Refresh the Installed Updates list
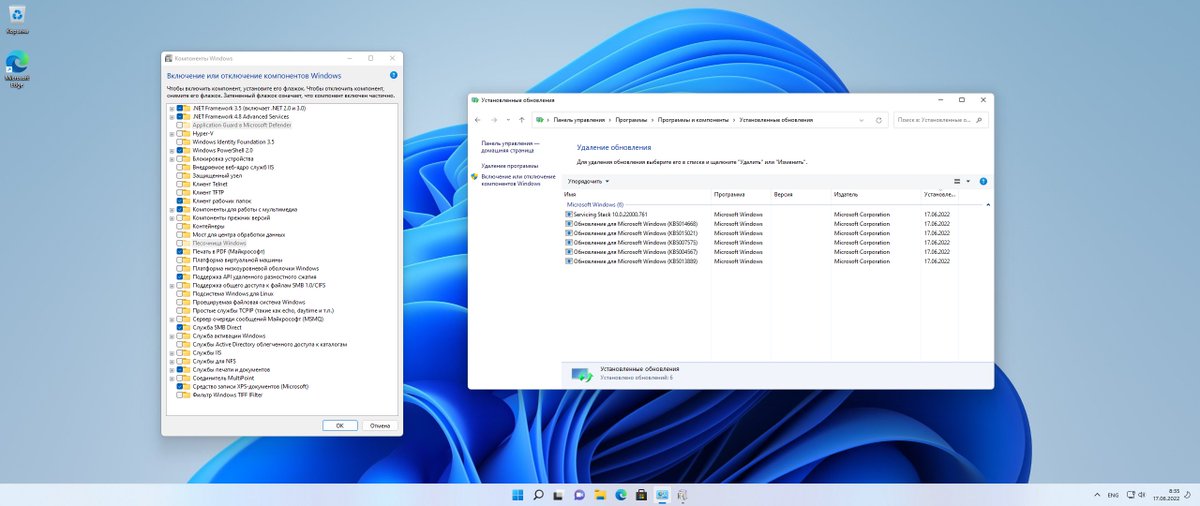1200x506 pixels. point(879,120)
